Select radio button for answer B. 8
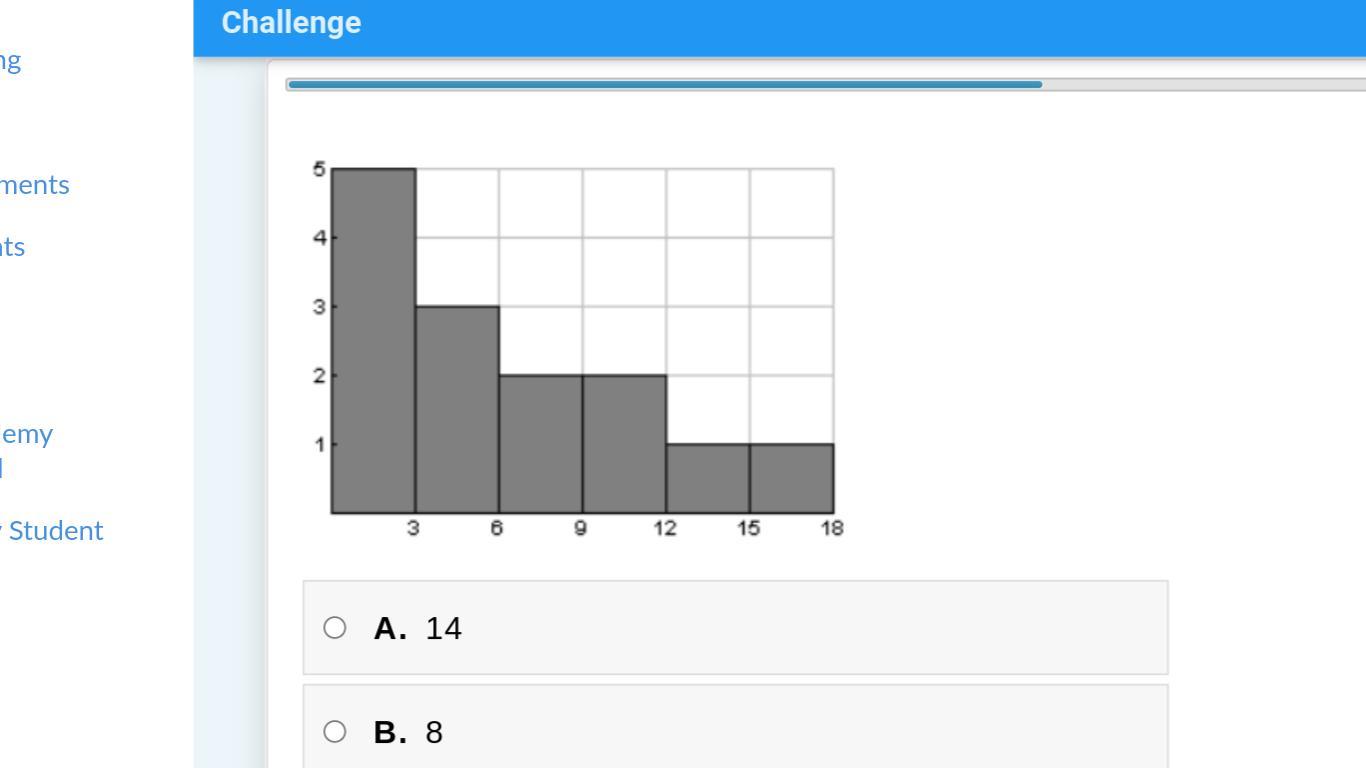This screenshot has width=1366, height=768. coord(335,732)
